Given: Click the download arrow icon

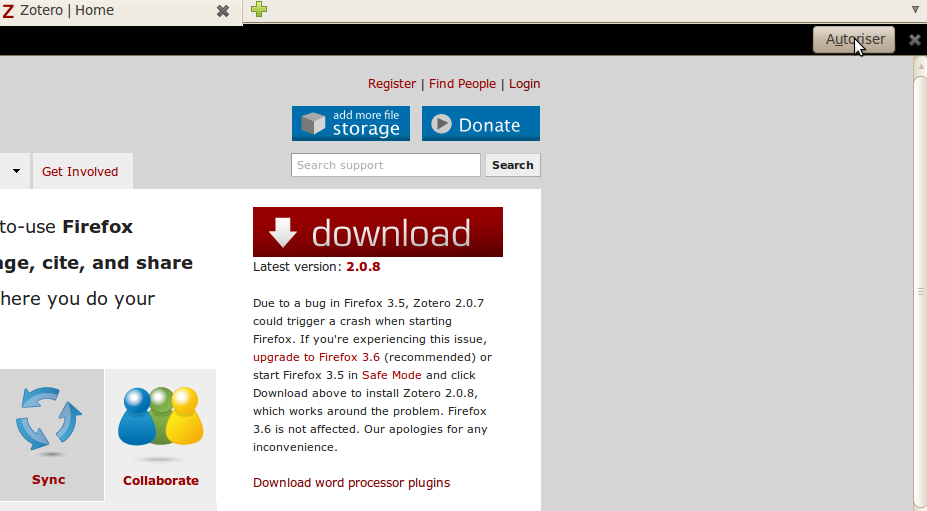Looking at the screenshot, I should pyautogui.click(x=283, y=232).
